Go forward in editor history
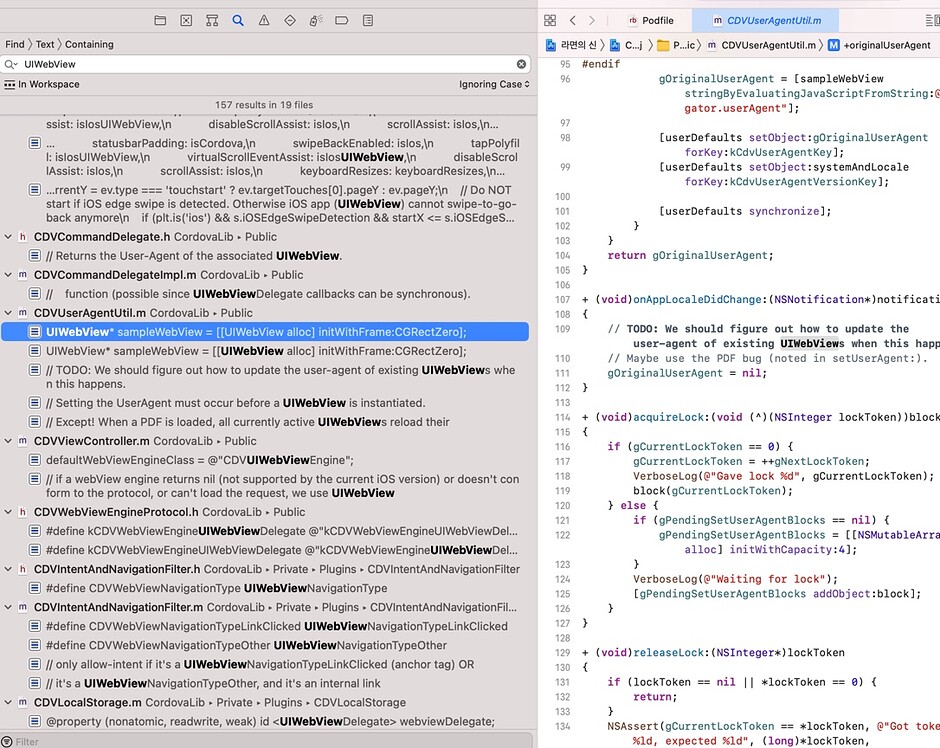 coord(592,20)
